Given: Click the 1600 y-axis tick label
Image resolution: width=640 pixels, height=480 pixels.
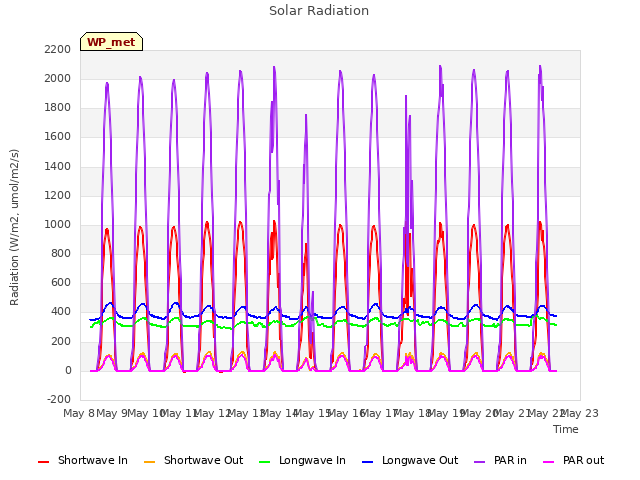Looking at the screenshot, I should click(58, 137).
